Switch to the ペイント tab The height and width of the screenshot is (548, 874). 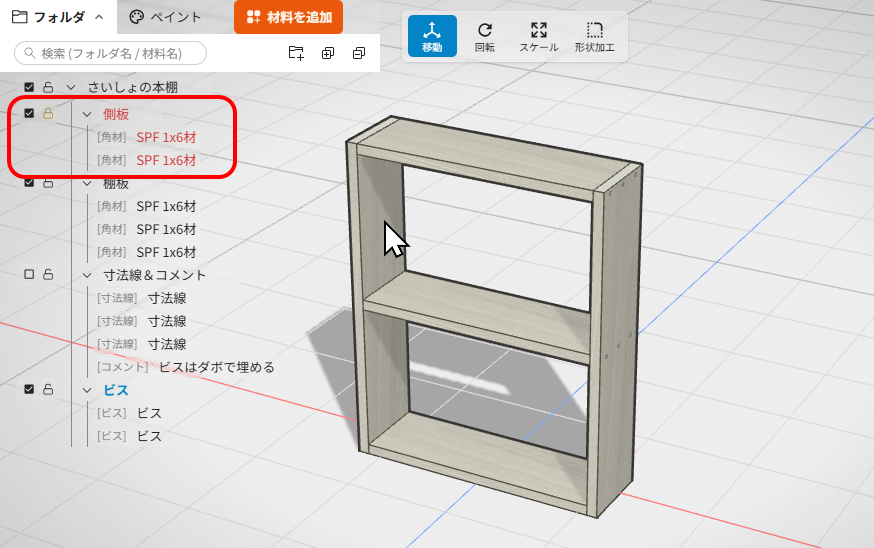[165, 17]
